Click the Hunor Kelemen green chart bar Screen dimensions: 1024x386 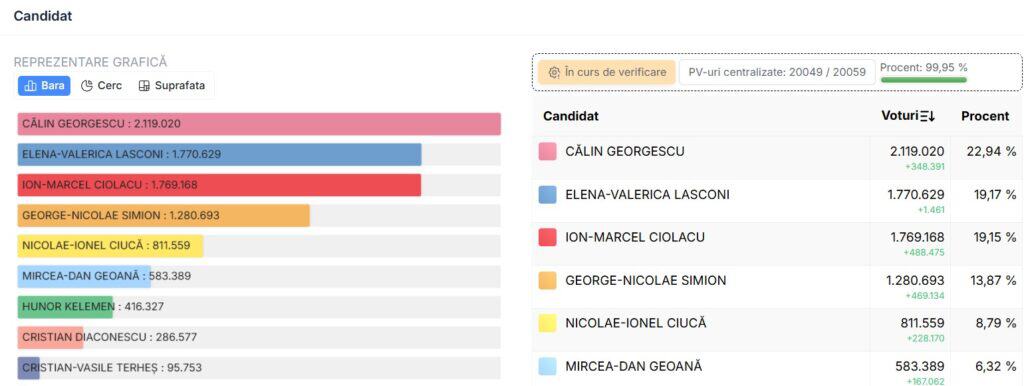coord(65,306)
